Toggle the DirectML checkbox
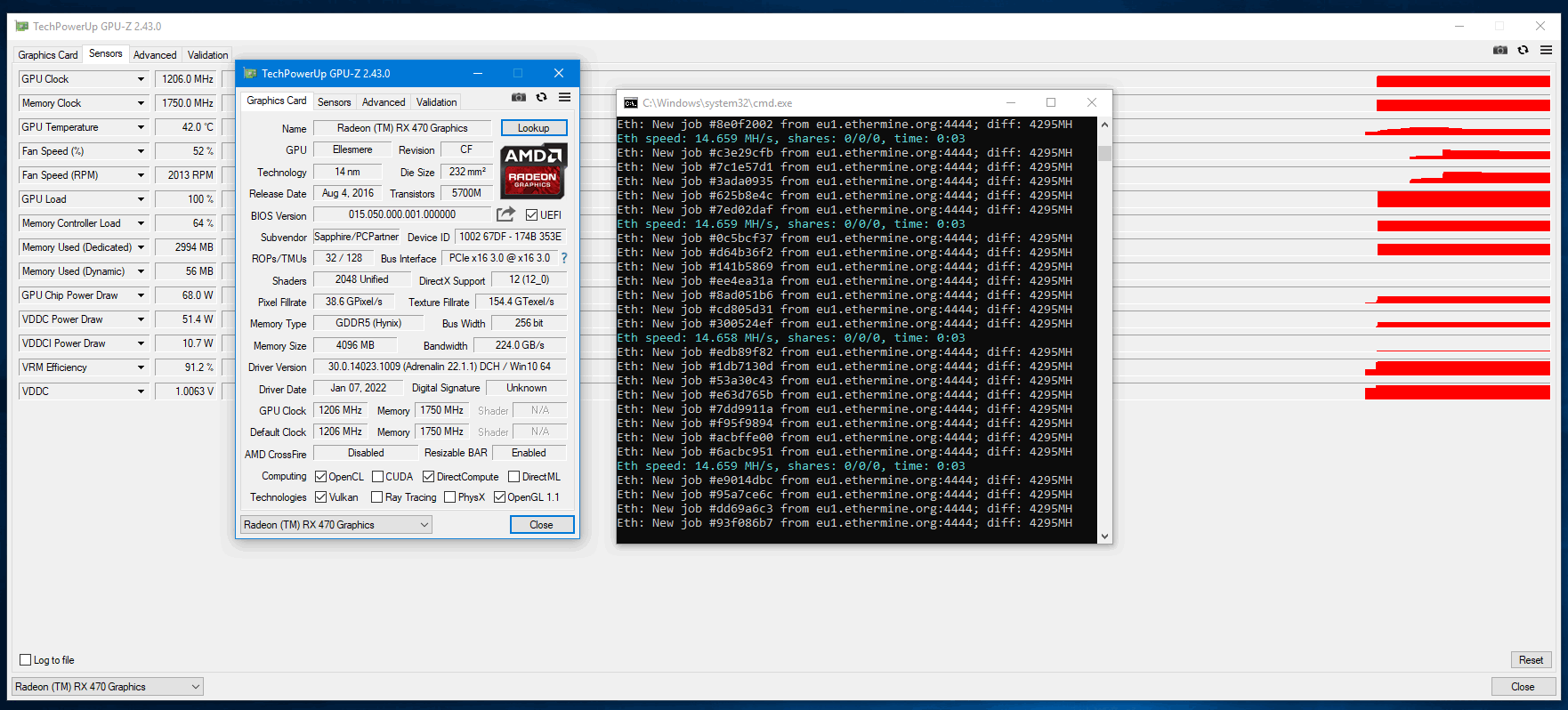 [513, 477]
